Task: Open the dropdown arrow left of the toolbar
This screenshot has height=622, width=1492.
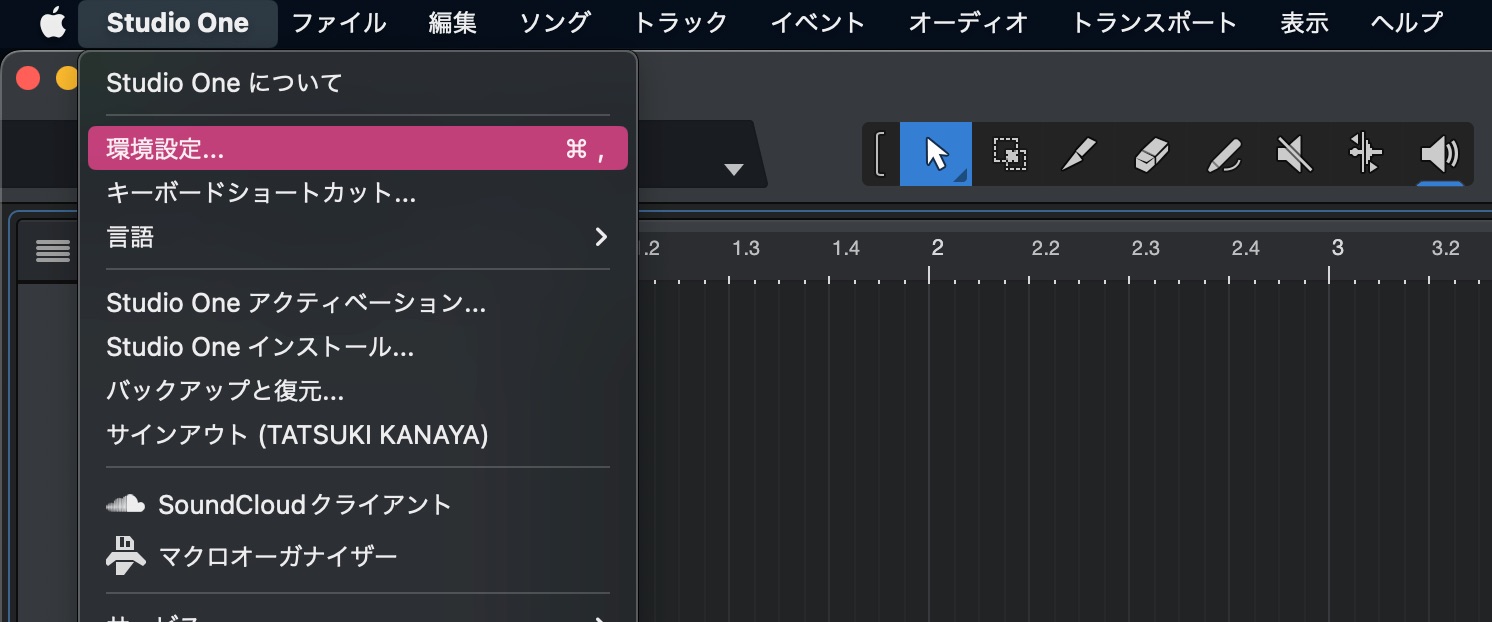Action: click(735, 169)
